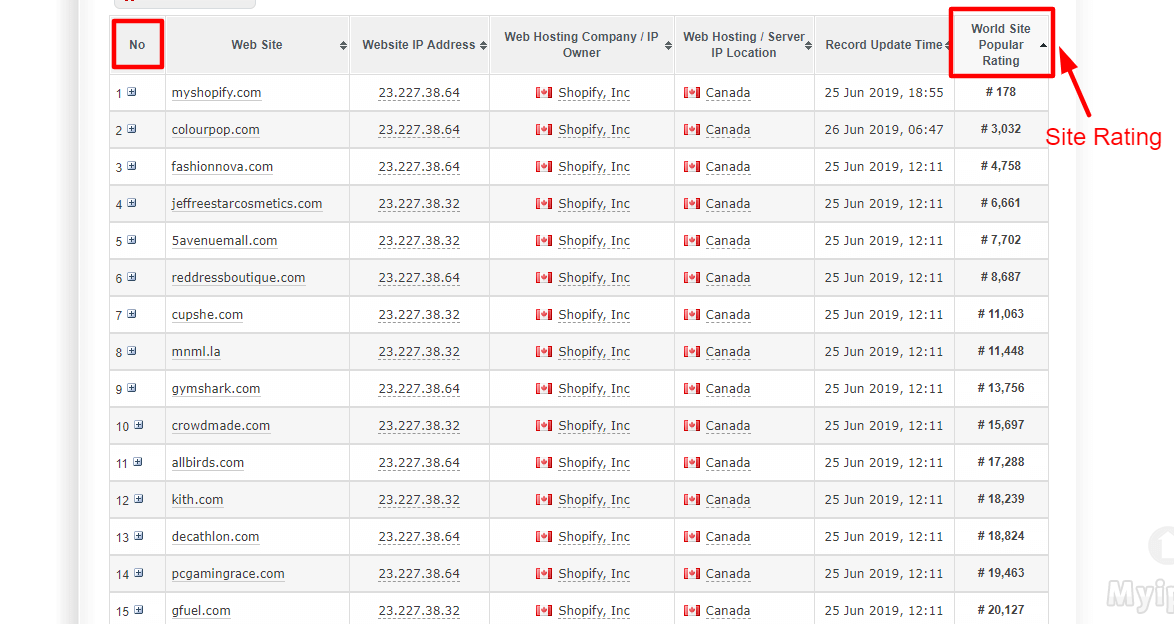This screenshot has width=1174, height=624.
Task: Click IP 23.227.38.64 in gymshark.com row
Action: click(419, 389)
